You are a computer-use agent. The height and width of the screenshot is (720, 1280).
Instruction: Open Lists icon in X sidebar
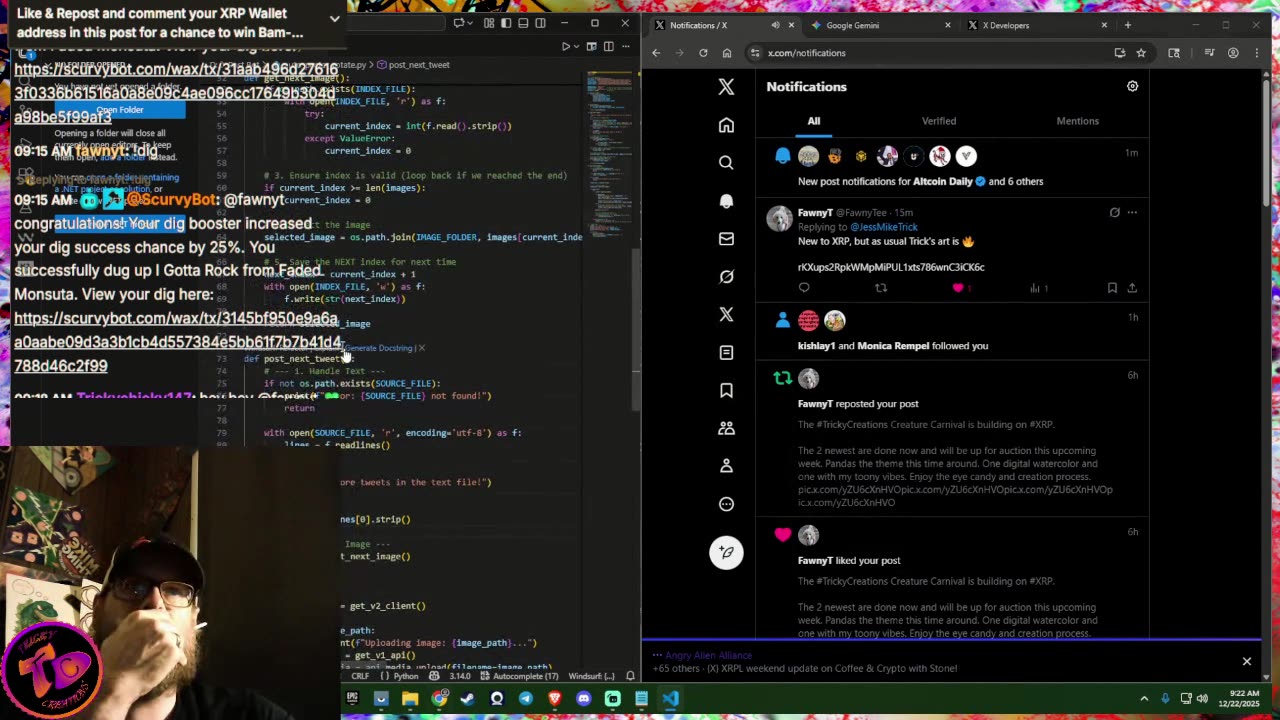coord(726,352)
